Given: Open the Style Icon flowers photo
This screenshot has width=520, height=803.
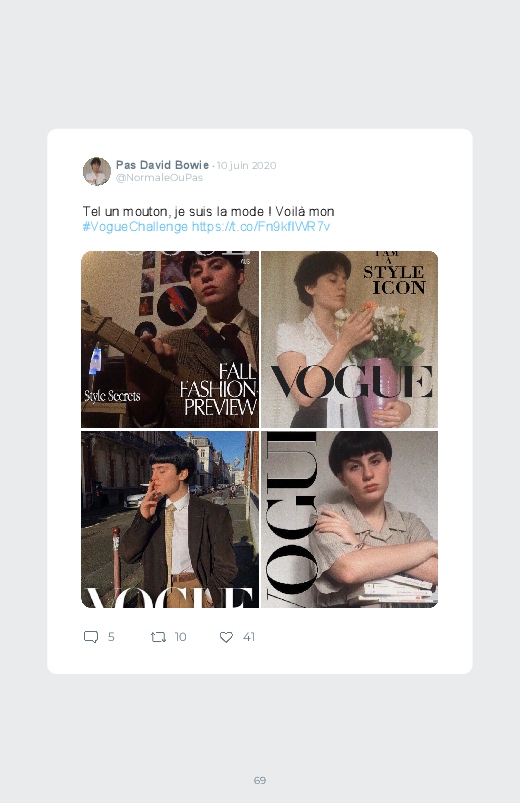Looking at the screenshot, I should [349, 340].
